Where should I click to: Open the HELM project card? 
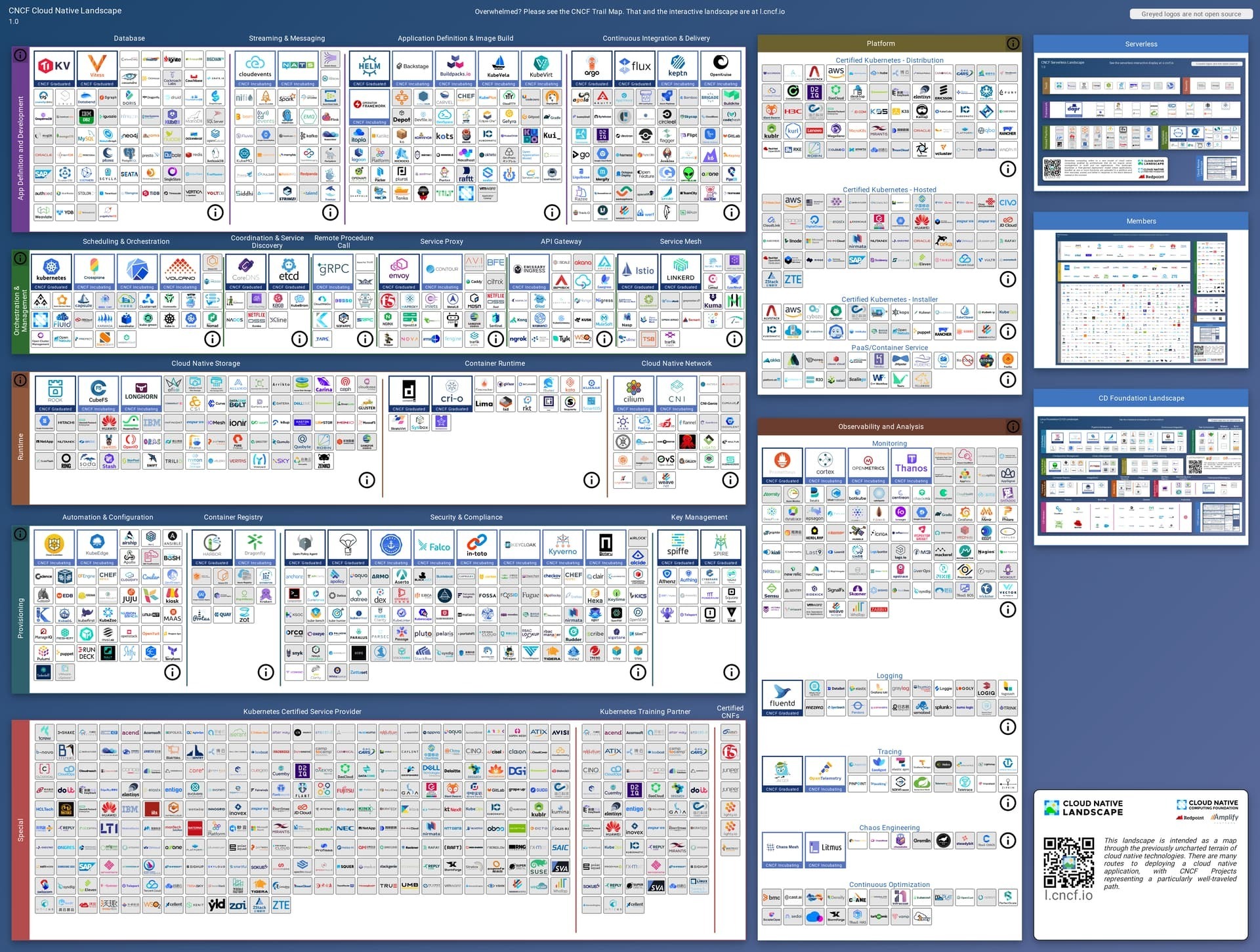(x=369, y=69)
